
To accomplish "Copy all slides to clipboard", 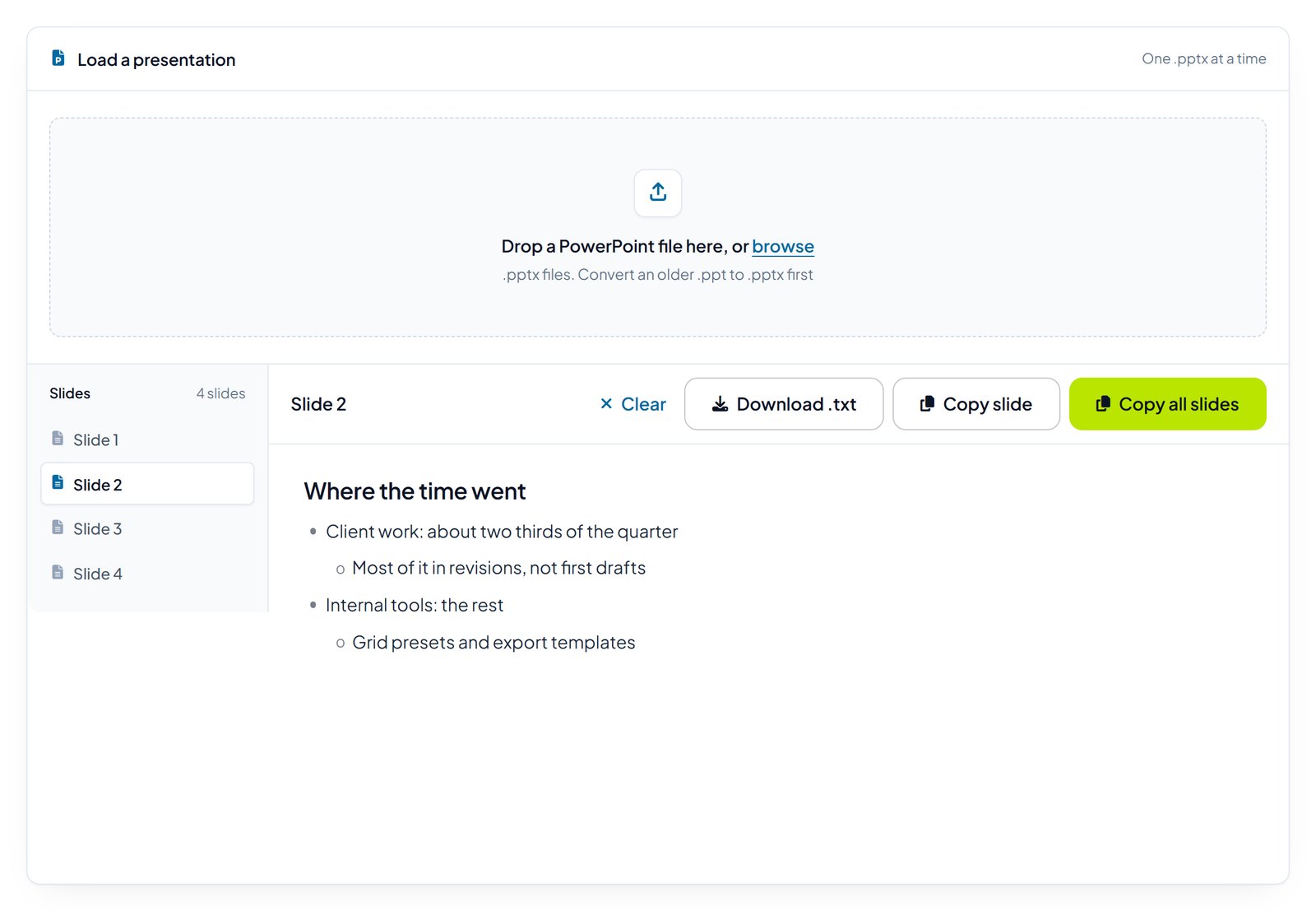I will point(1168,404).
